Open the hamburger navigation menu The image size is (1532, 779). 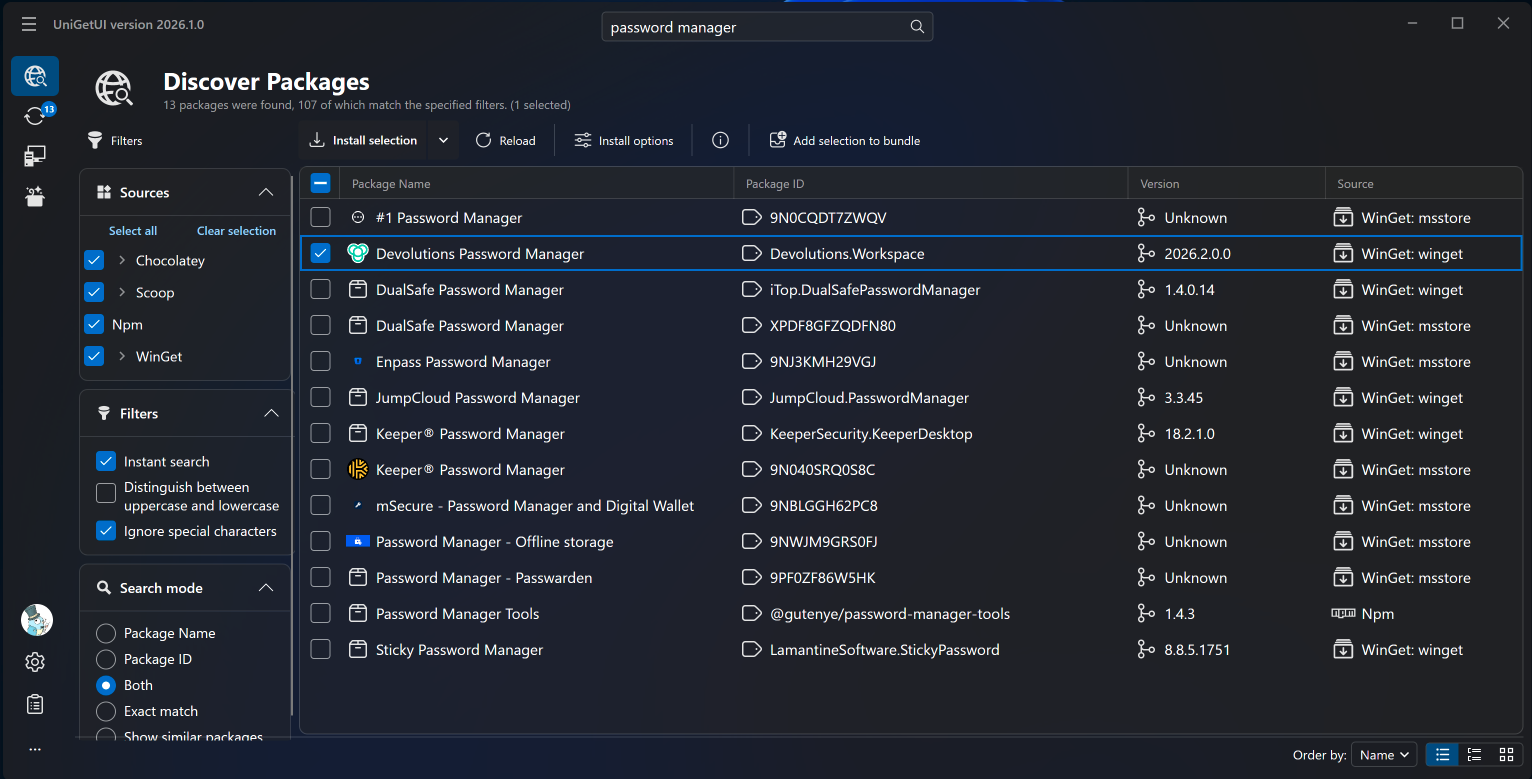pos(29,24)
